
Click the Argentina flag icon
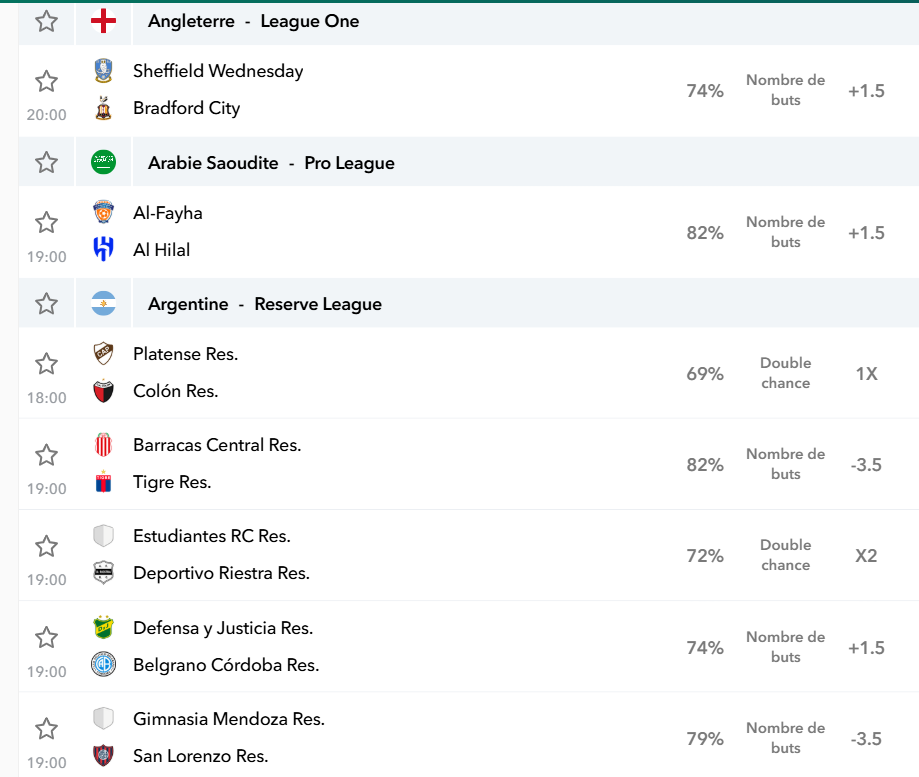click(x=103, y=304)
